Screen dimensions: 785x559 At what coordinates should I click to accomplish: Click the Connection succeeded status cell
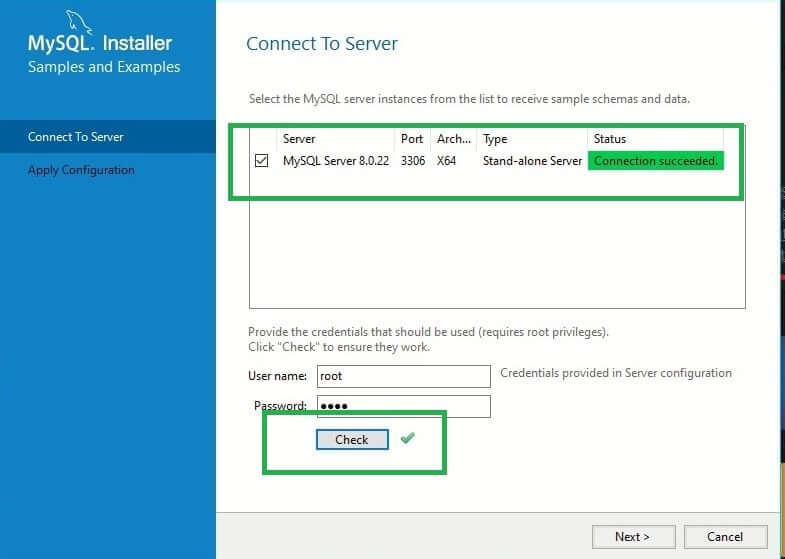point(656,161)
